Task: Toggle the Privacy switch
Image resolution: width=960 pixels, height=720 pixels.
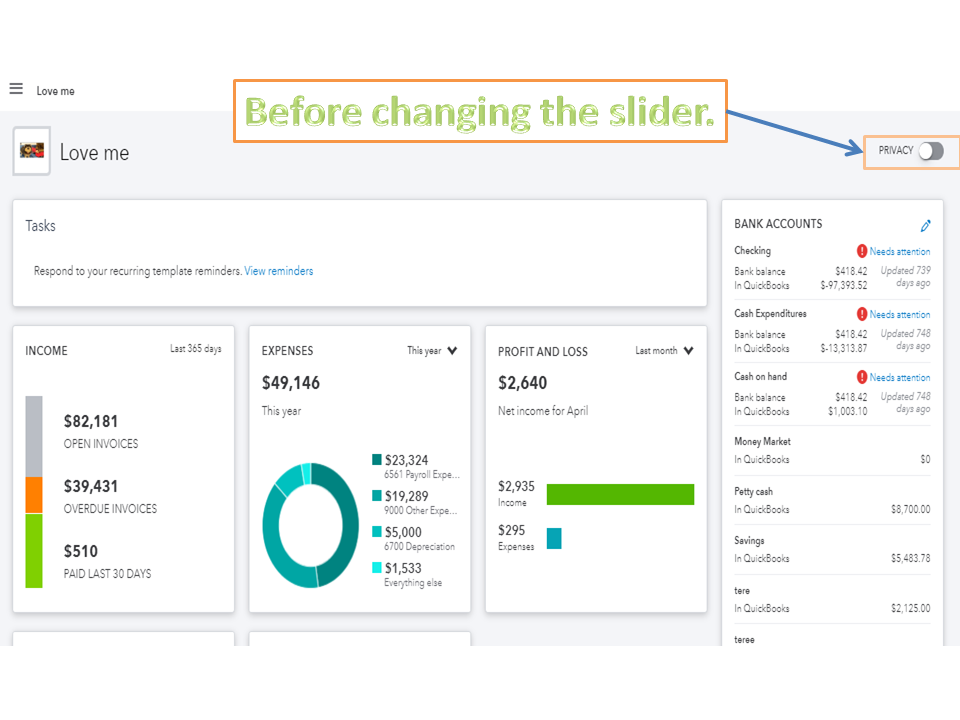Action: pyautogui.click(x=931, y=151)
